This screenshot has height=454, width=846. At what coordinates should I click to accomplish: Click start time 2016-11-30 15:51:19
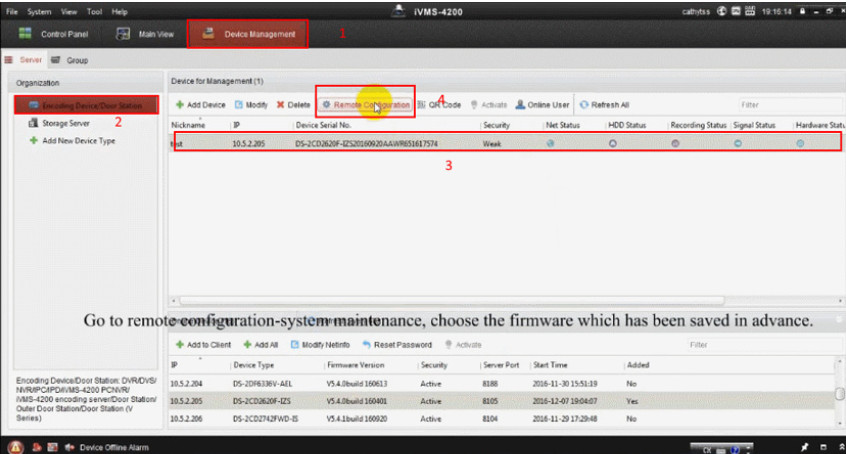(x=565, y=384)
